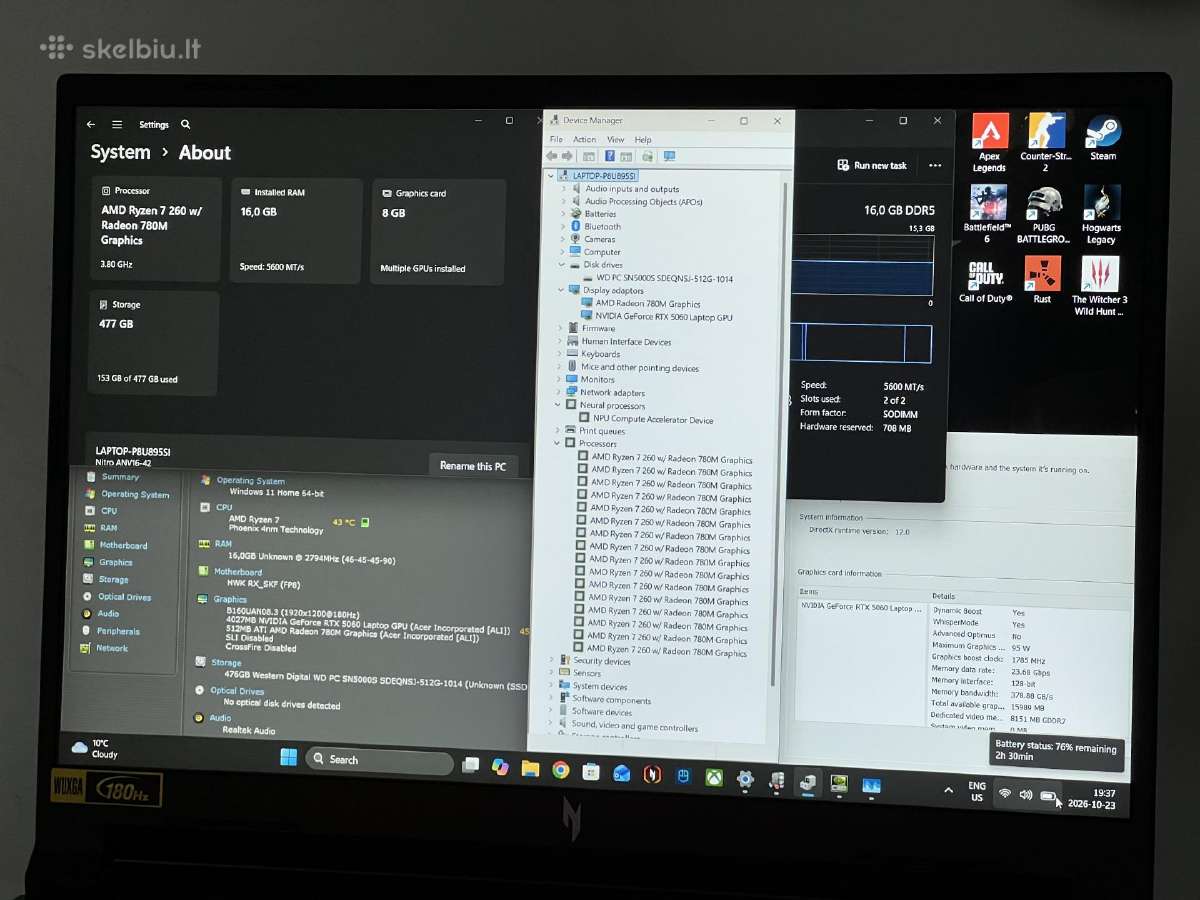Screen dimensions: 1200x900
Task: Click the back arrow in Settings
Action: [x=91, y=124]
